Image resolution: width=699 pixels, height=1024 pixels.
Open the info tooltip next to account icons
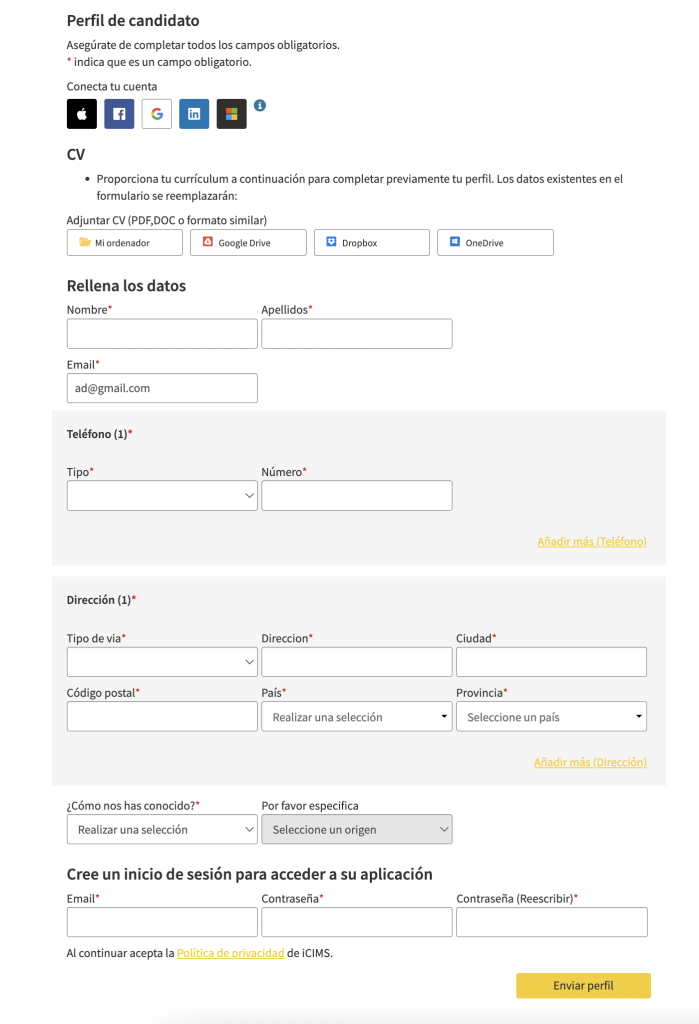pos(260,107)
